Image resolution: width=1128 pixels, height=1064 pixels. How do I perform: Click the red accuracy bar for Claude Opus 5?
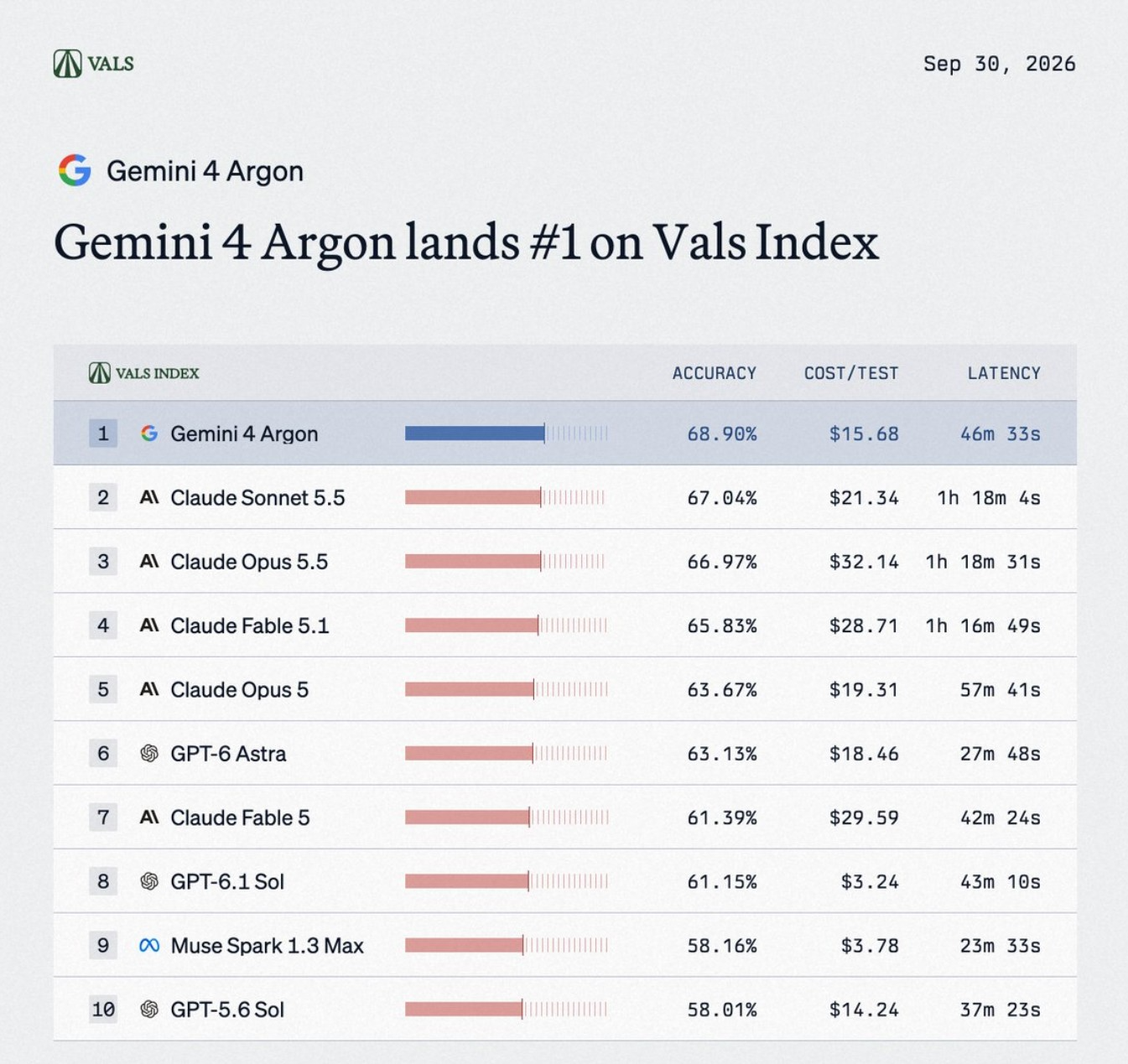(x=470, y=689)
